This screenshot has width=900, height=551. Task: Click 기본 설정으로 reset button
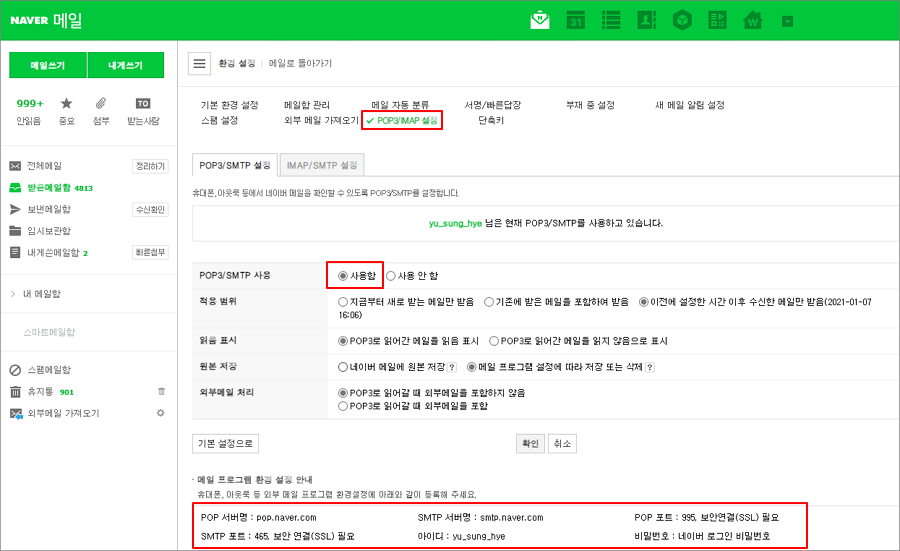pos(225,444)
